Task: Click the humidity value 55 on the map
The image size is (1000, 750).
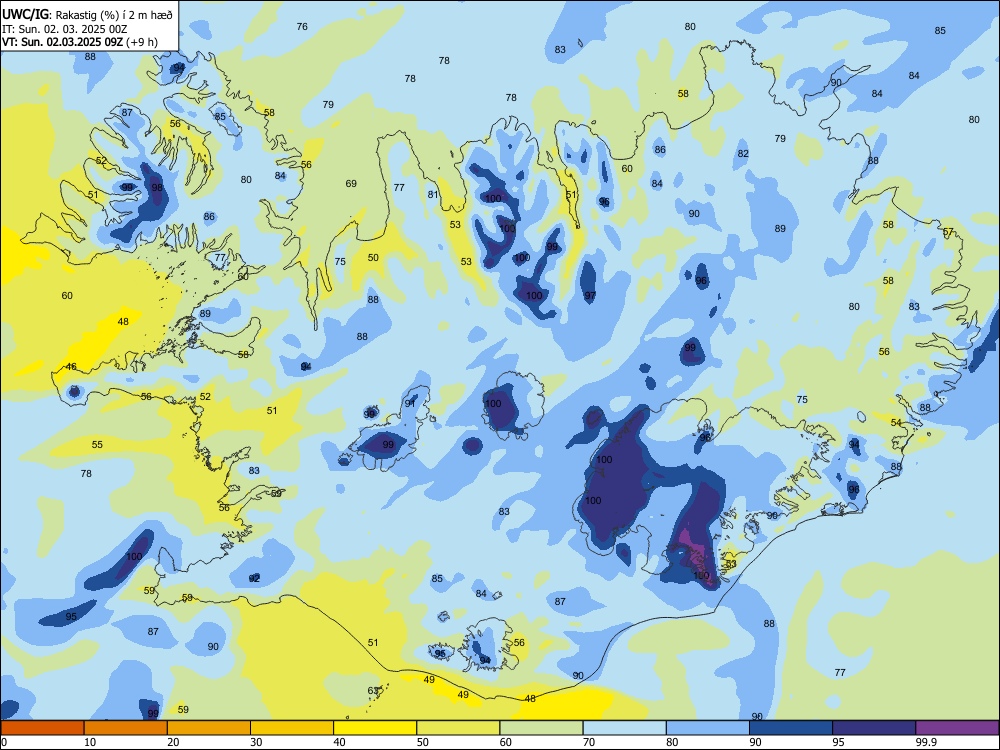Action: click(97, 445)
